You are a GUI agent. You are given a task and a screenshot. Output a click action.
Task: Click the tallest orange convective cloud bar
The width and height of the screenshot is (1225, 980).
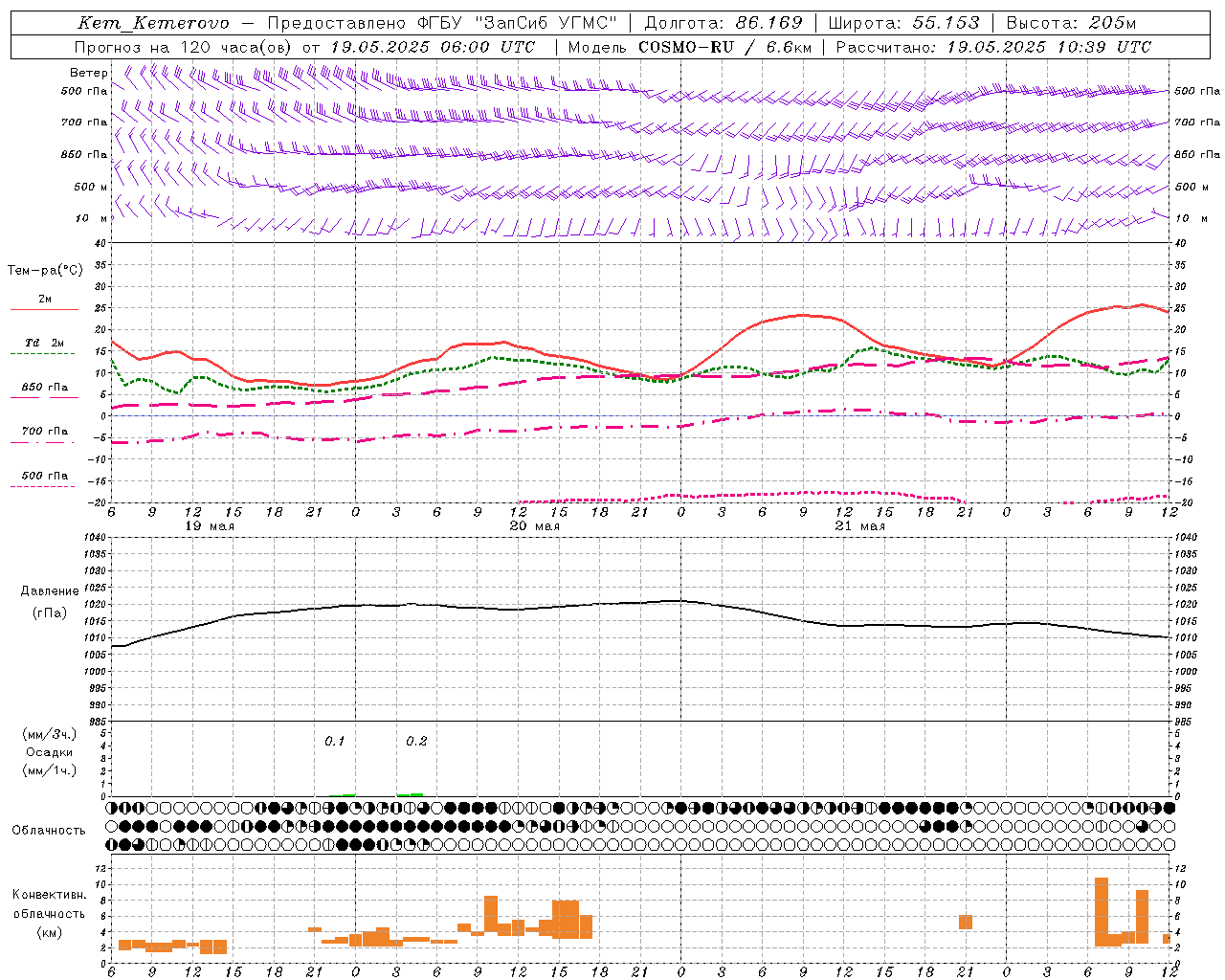(x=1102, y=912)
